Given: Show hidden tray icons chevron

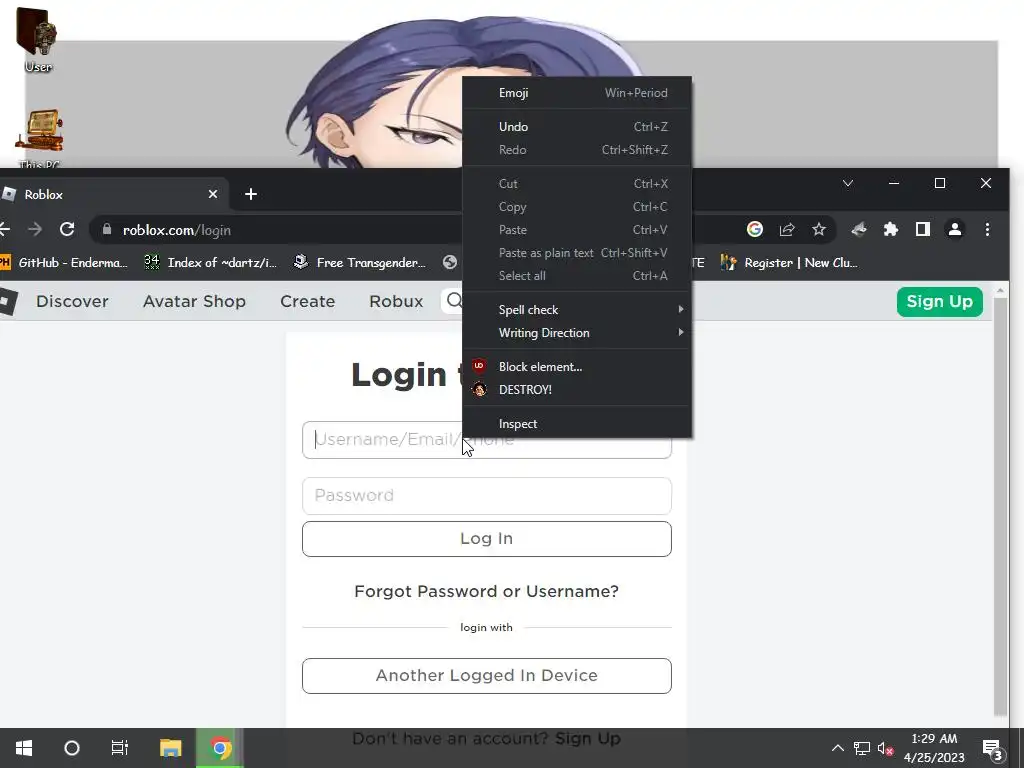Looking at the screenshot, I should 837,748.
